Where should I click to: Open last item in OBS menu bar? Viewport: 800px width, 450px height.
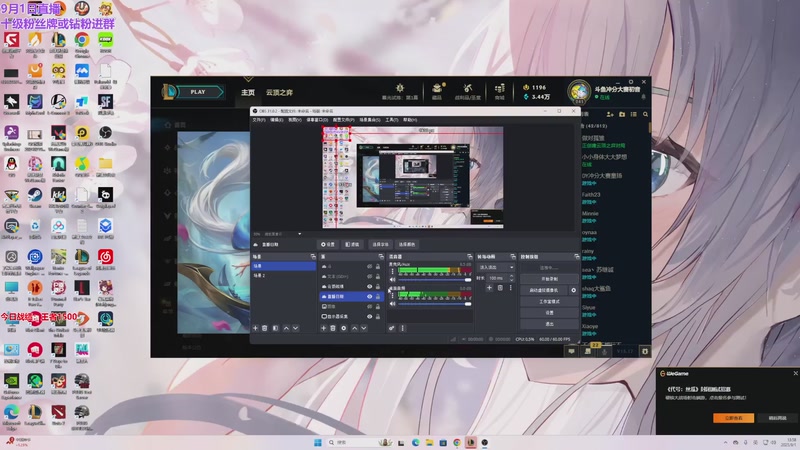click(410, 120)
